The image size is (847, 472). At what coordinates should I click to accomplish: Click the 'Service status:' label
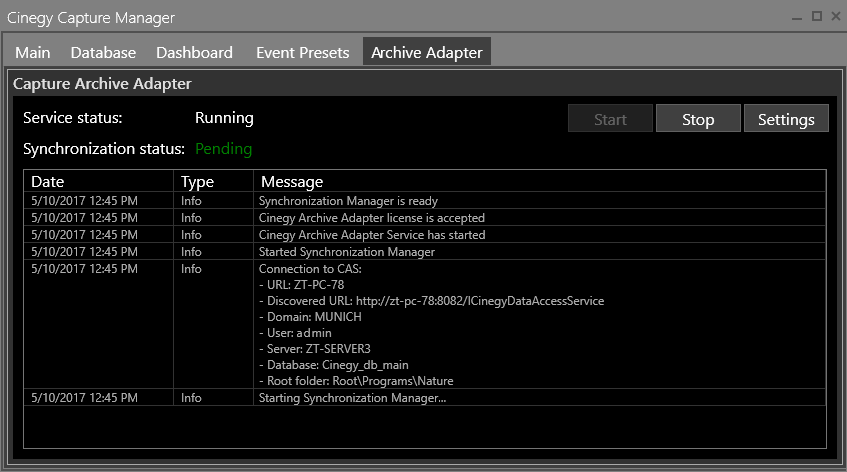click(x=73, y=118)
